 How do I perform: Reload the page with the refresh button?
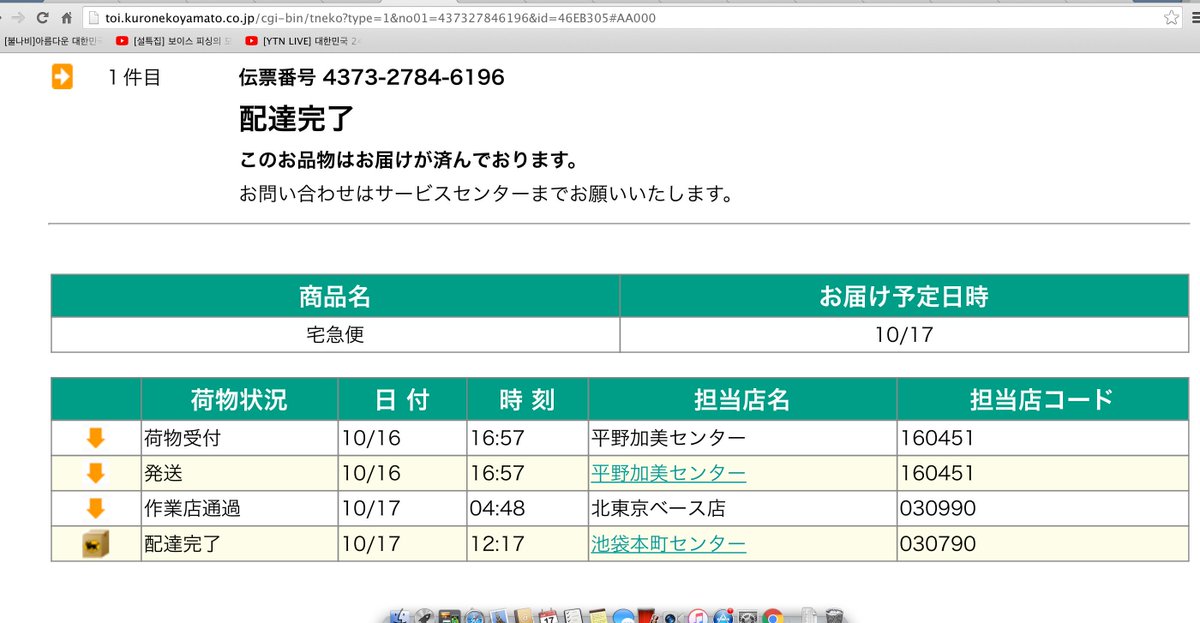pyautogui.click(x=42, y=18)
